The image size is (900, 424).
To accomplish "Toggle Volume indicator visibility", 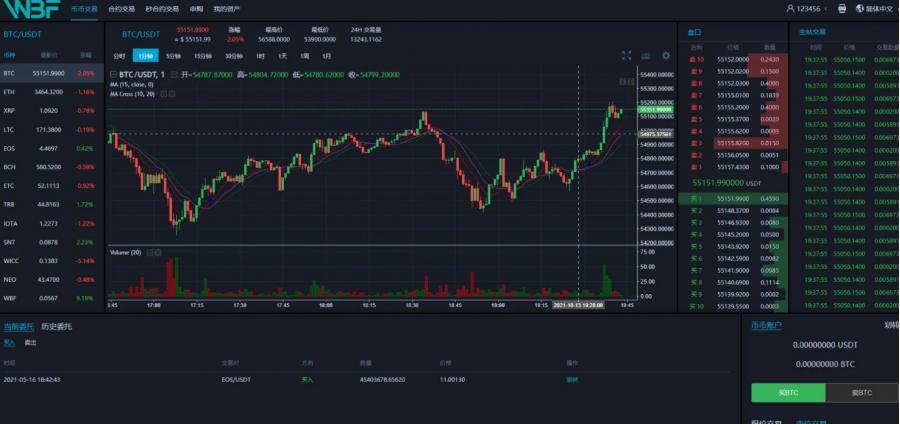I will click(x=149, y=252).
